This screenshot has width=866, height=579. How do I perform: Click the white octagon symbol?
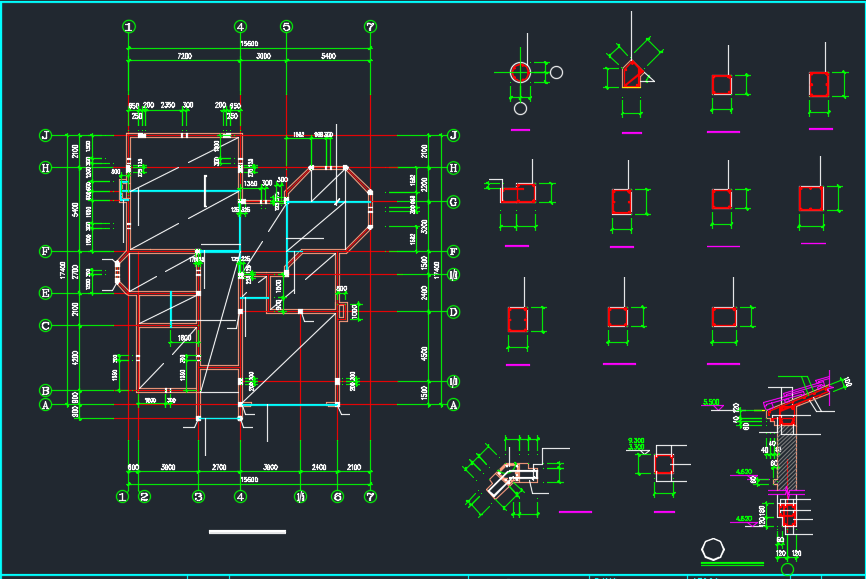pos(712,550)
